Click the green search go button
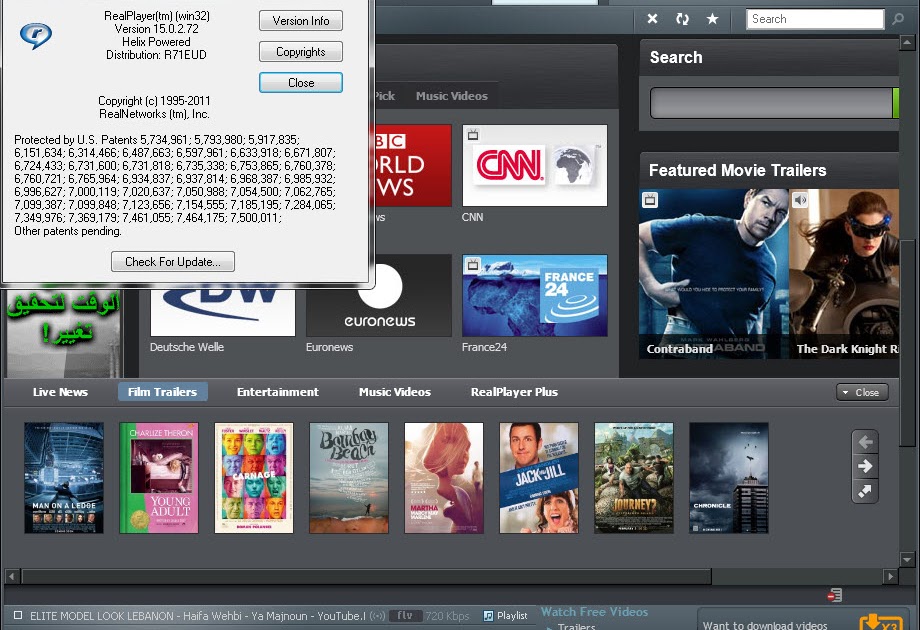This screenshot has height=630, width=920. (895, 103)
